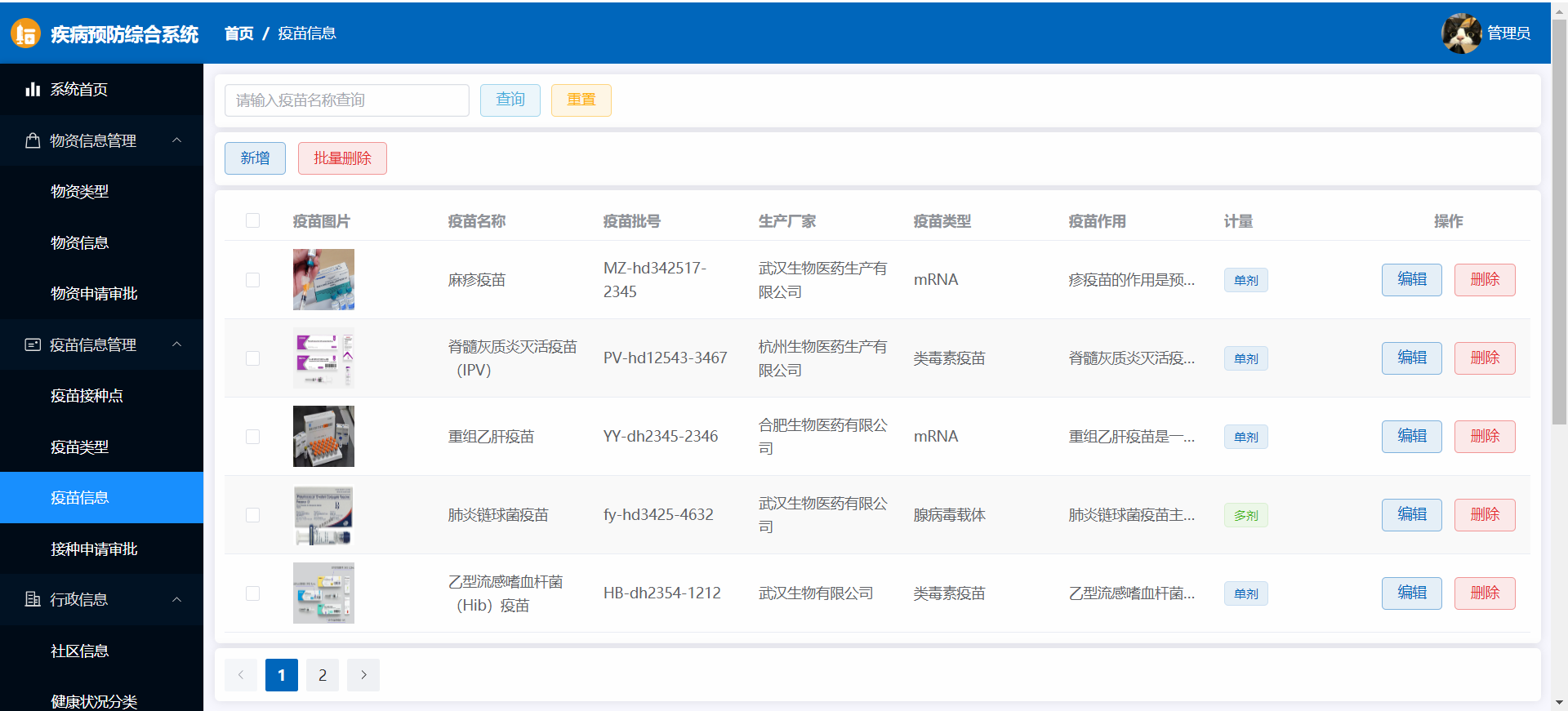Screen dimensions: 1568x711
Task: Collapse the 疫苗信息管理 menu chevron
Action: tap(177, 344)
